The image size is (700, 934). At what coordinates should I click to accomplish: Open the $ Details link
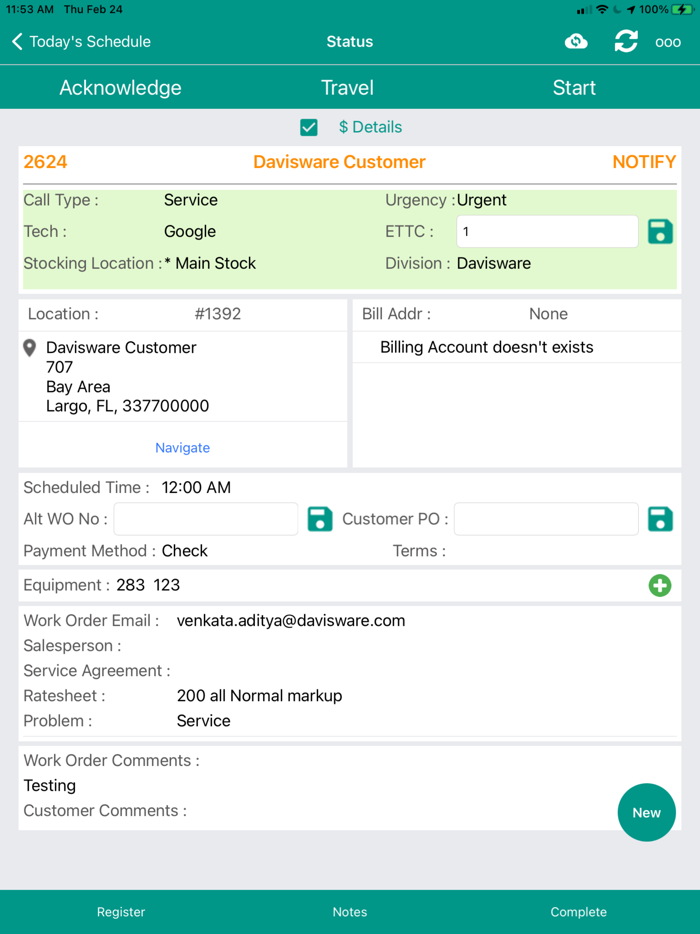pos(371,127)
